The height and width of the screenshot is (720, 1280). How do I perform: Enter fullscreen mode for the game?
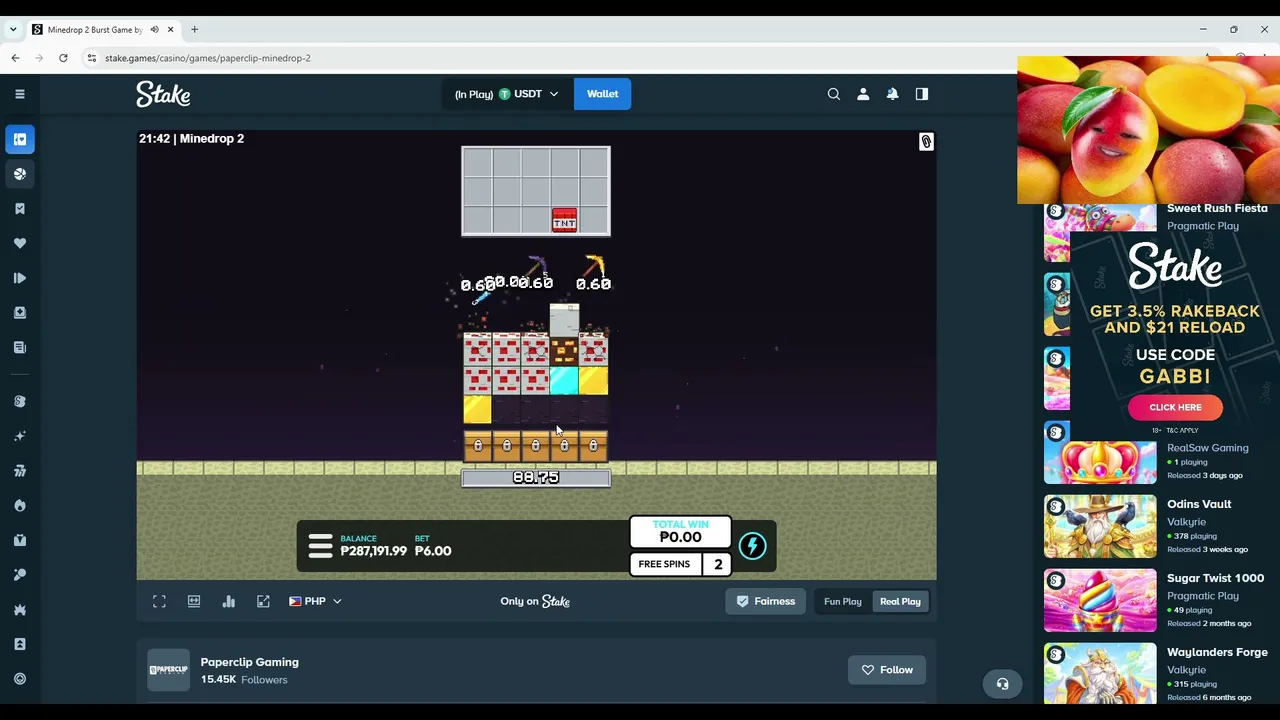tap(159, 601)
